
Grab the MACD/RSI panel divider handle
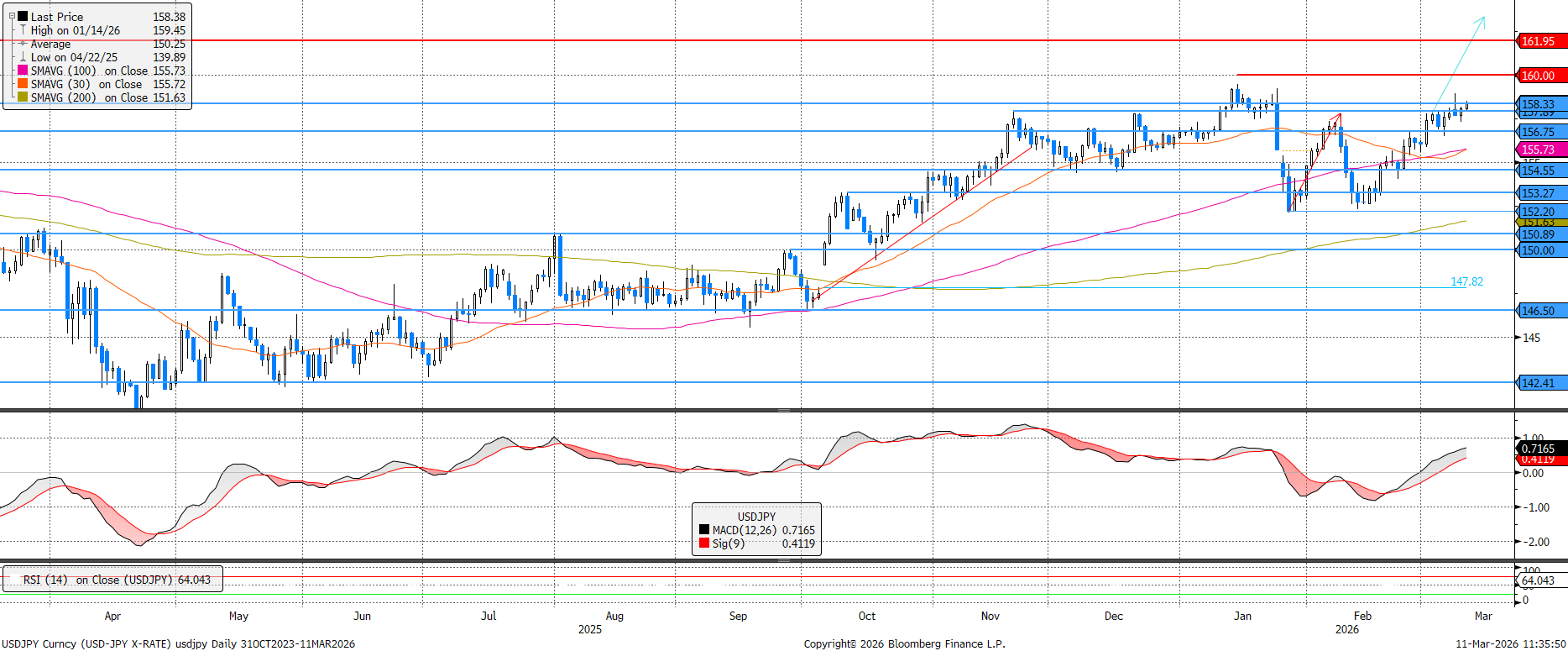coord(783,560)
